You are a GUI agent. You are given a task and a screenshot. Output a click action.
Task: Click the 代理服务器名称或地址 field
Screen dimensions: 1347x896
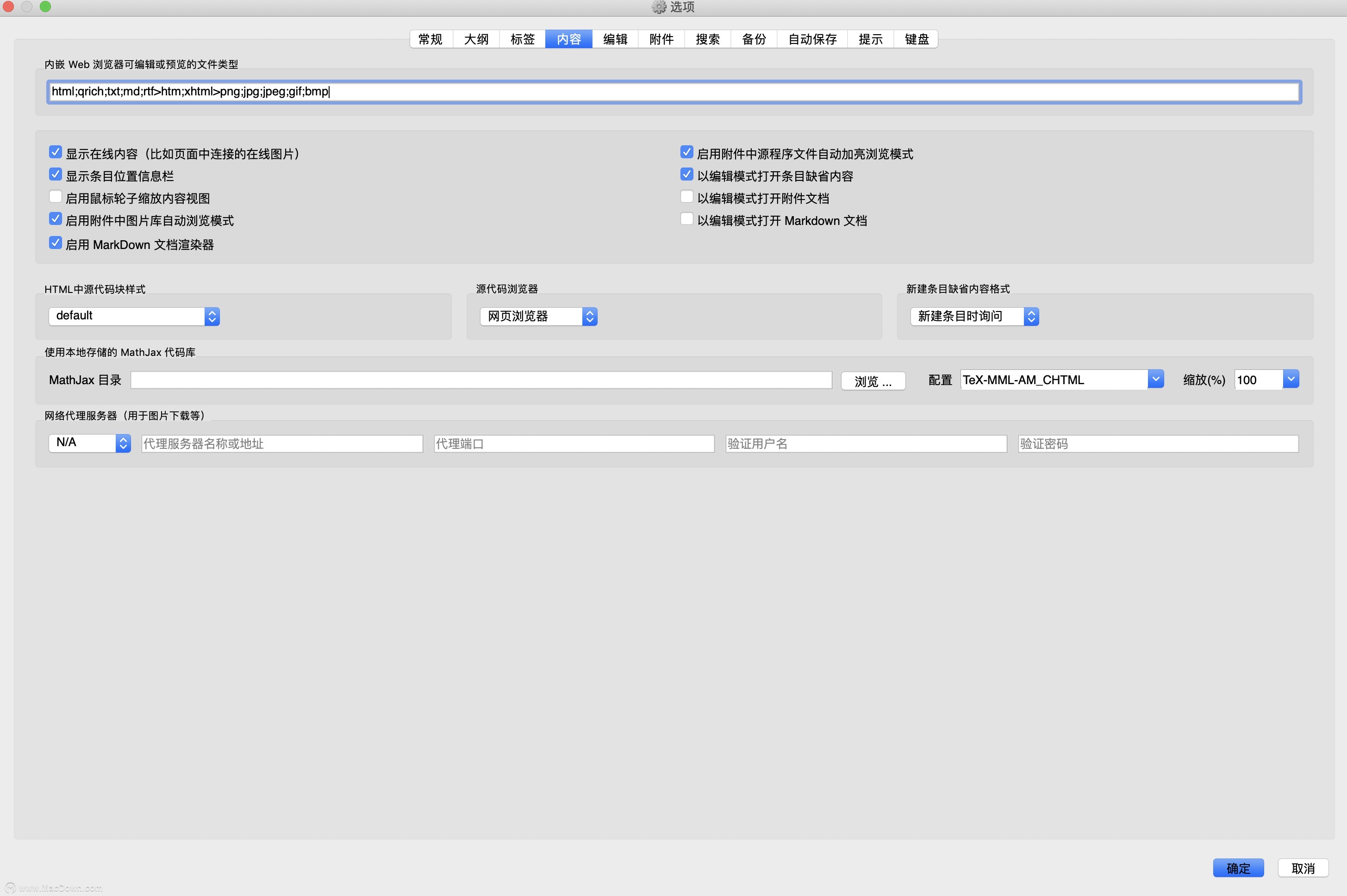click(282, 443)
